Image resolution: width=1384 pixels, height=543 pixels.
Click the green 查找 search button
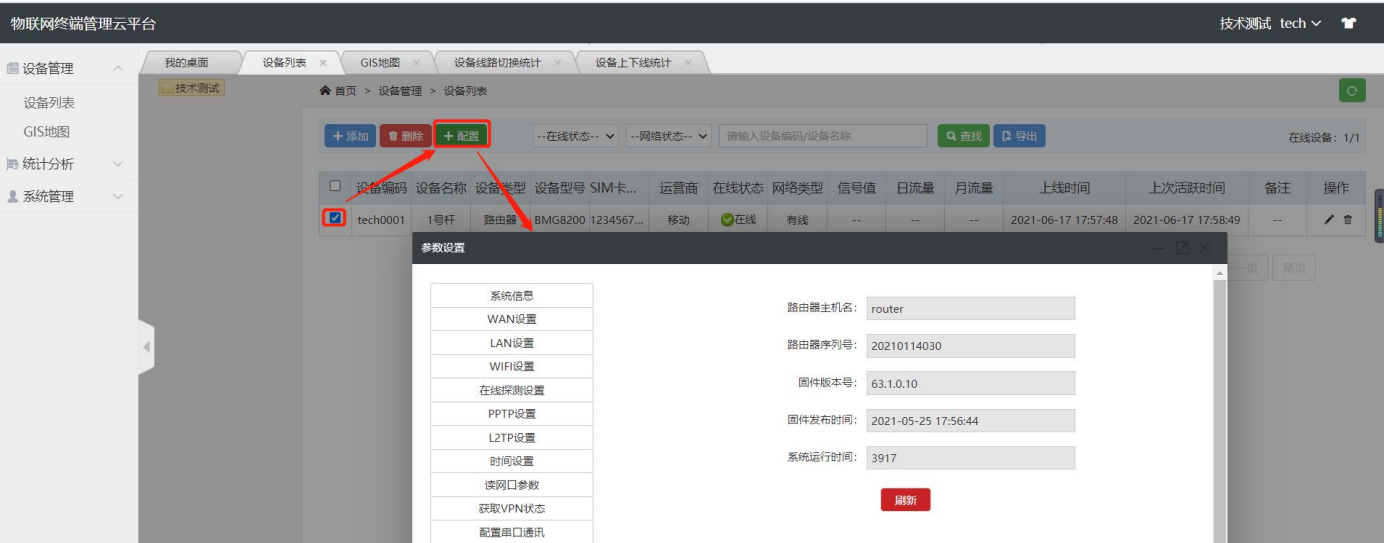tap(962, 136)
